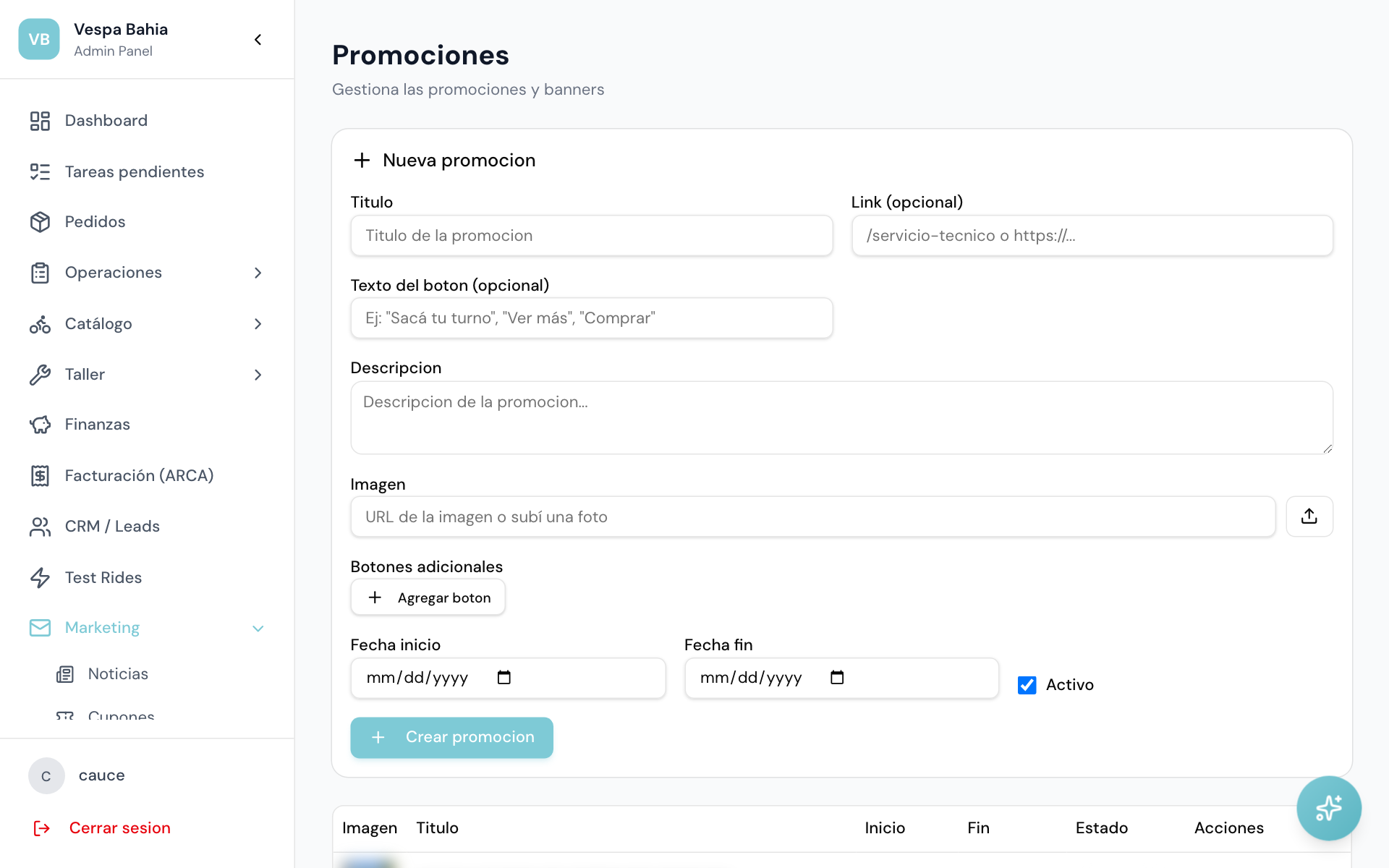Click the Imagen table column header

(x=369, y=828)
